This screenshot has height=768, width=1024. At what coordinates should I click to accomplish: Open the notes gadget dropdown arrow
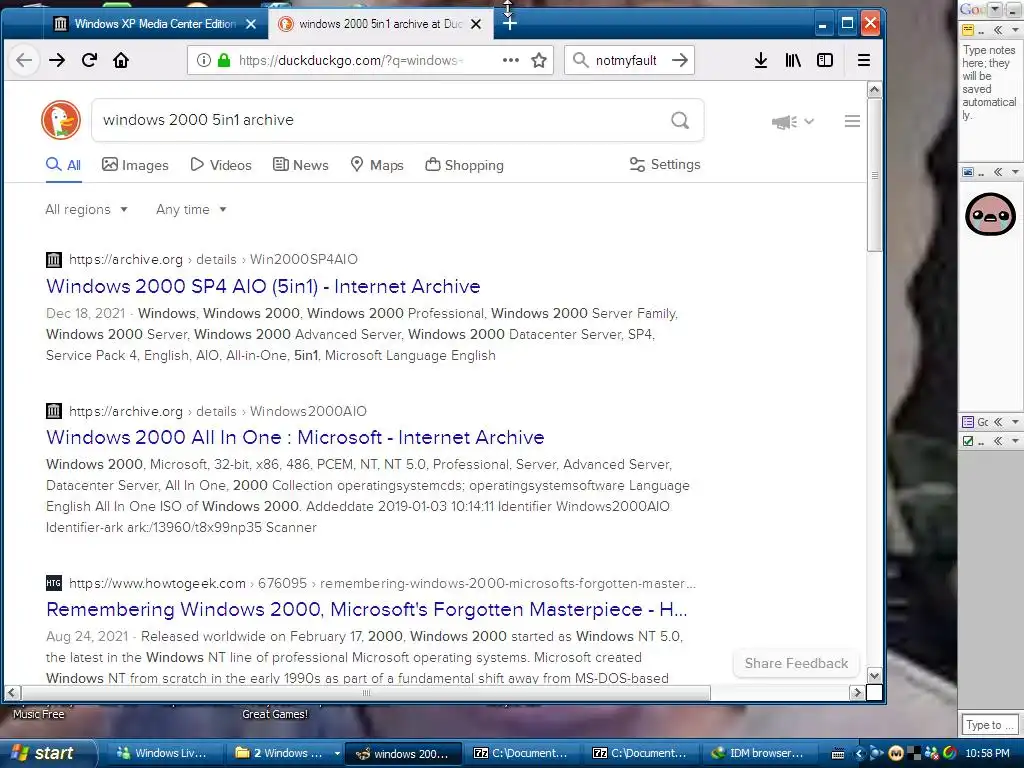[1015, 30]
